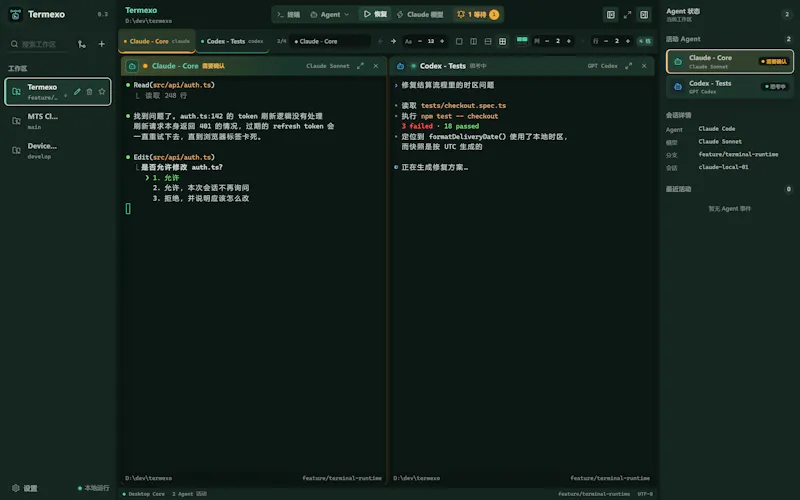Select the Codex - Tests agent card
The width and height of the screenshot is (800, 500).
tap(729, 87)
